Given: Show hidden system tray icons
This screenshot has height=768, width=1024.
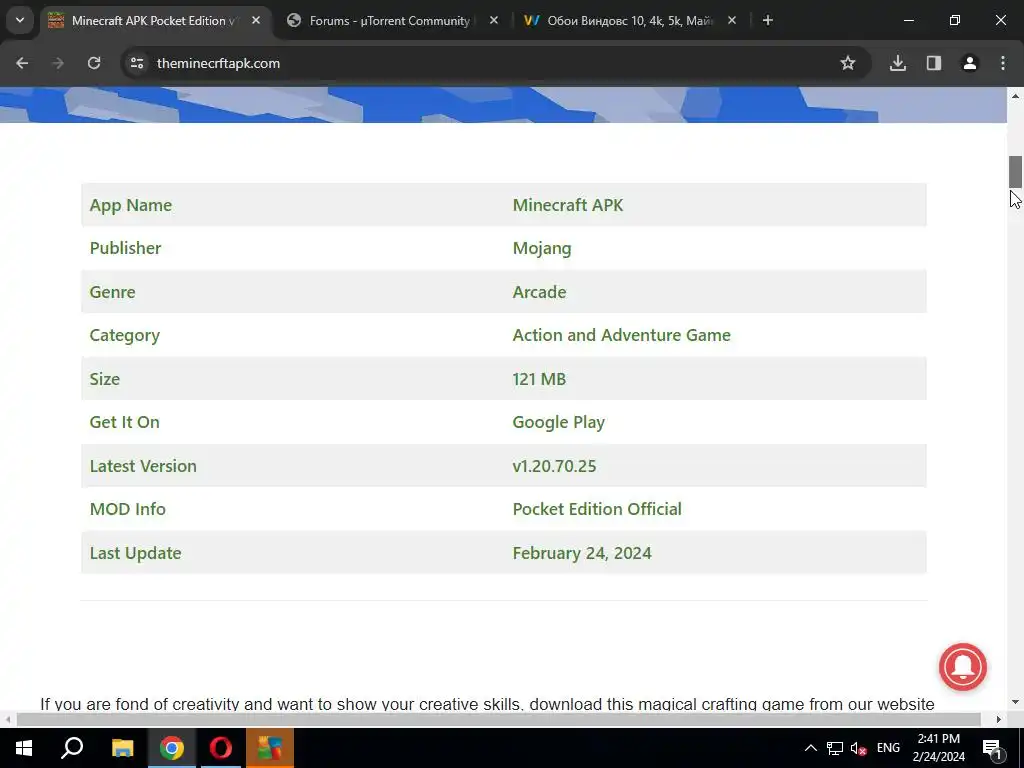Looking at the screenshot, I should pyautogui.click(x=810, y=748).
